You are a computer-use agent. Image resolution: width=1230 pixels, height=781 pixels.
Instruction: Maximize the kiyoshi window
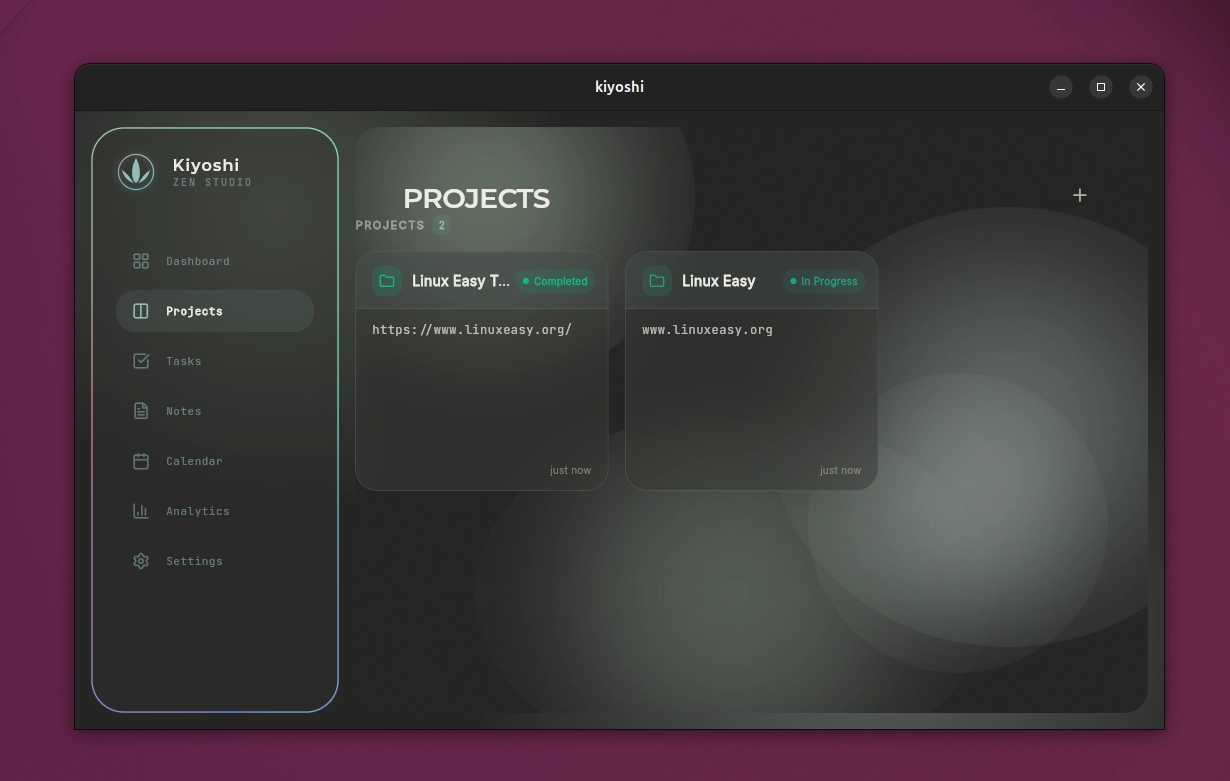pyautogui.click(x=1101, y=87)
